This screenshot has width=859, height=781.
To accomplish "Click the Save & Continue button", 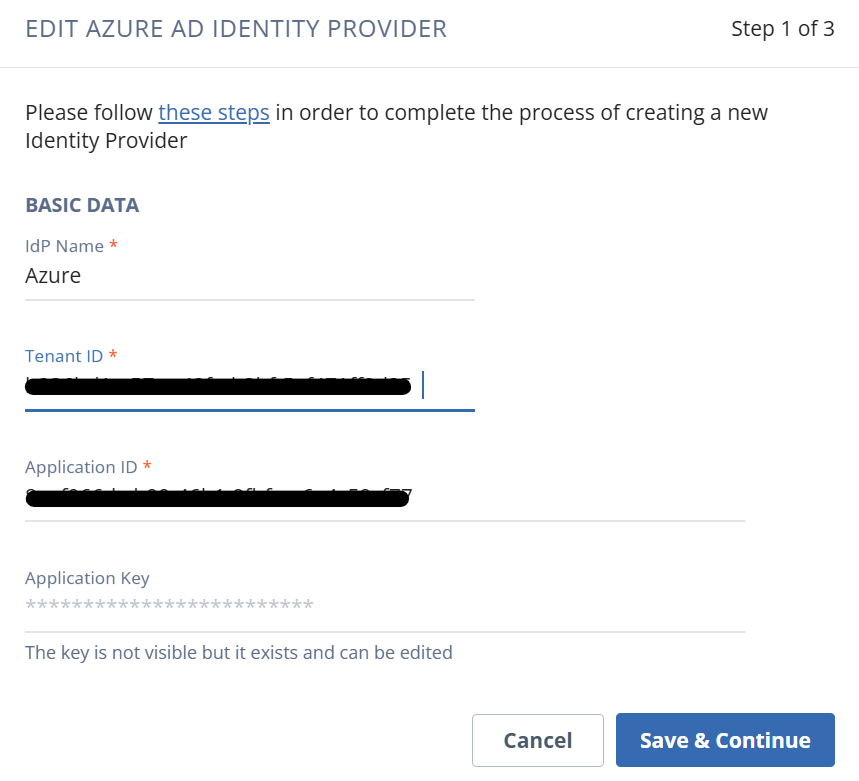I will click(725, 740).
